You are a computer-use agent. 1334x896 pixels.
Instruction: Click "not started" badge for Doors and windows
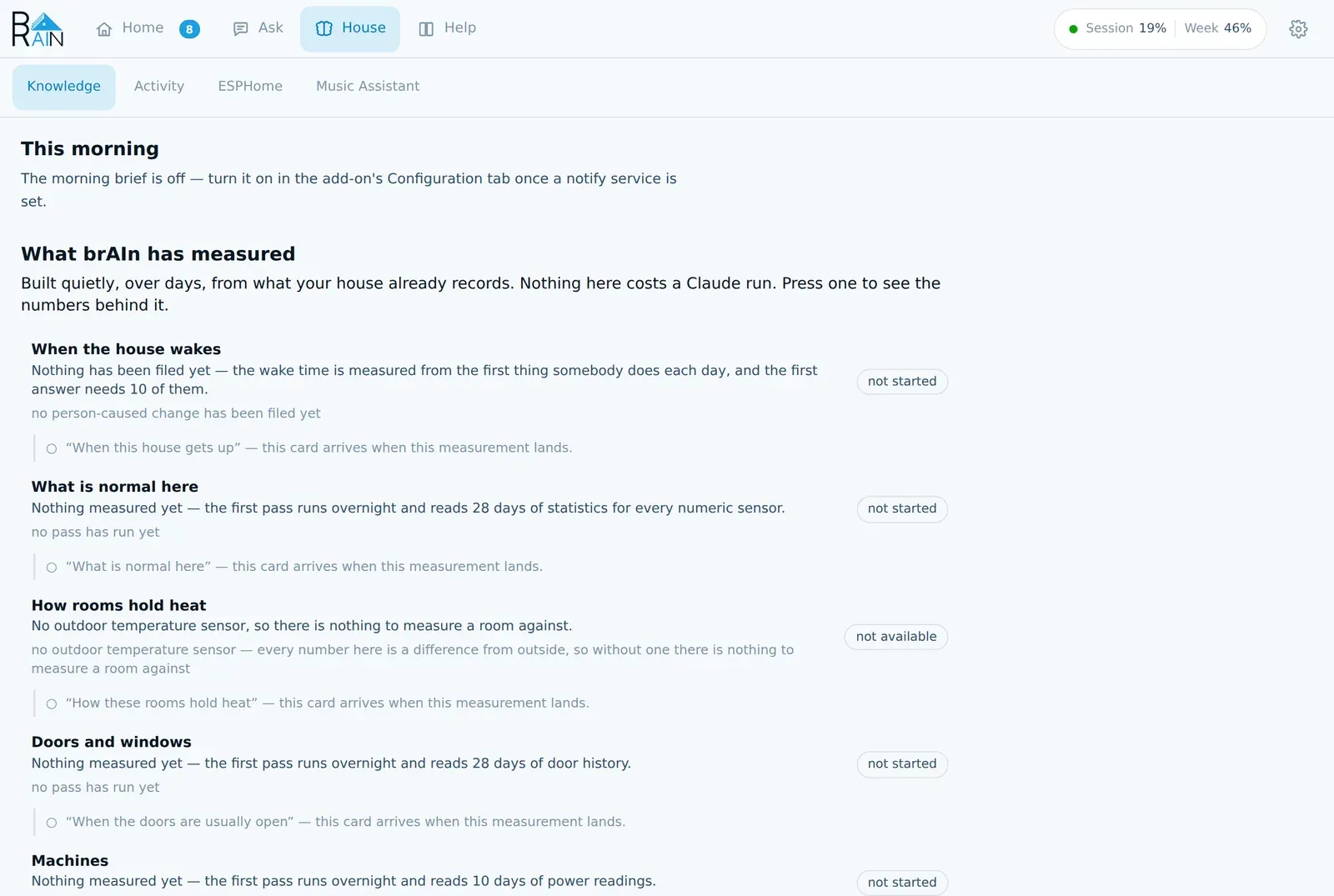click(x=902, y=763)
